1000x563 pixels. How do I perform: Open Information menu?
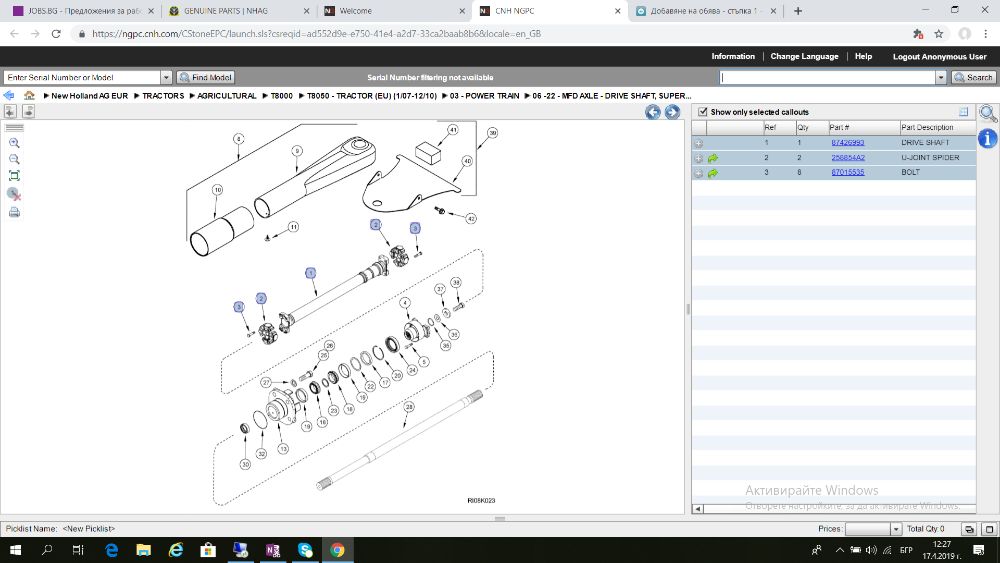[733, 56]
